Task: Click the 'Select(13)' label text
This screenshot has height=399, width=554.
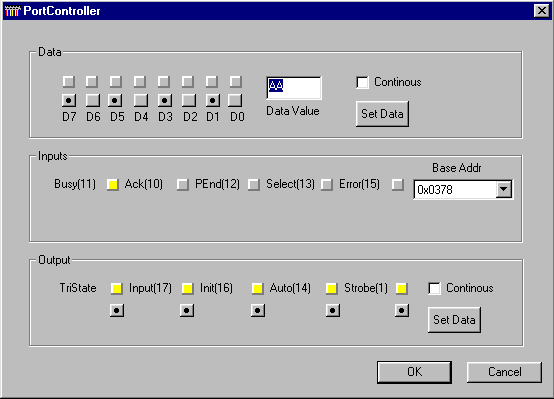Action: [x=290, y=184]
